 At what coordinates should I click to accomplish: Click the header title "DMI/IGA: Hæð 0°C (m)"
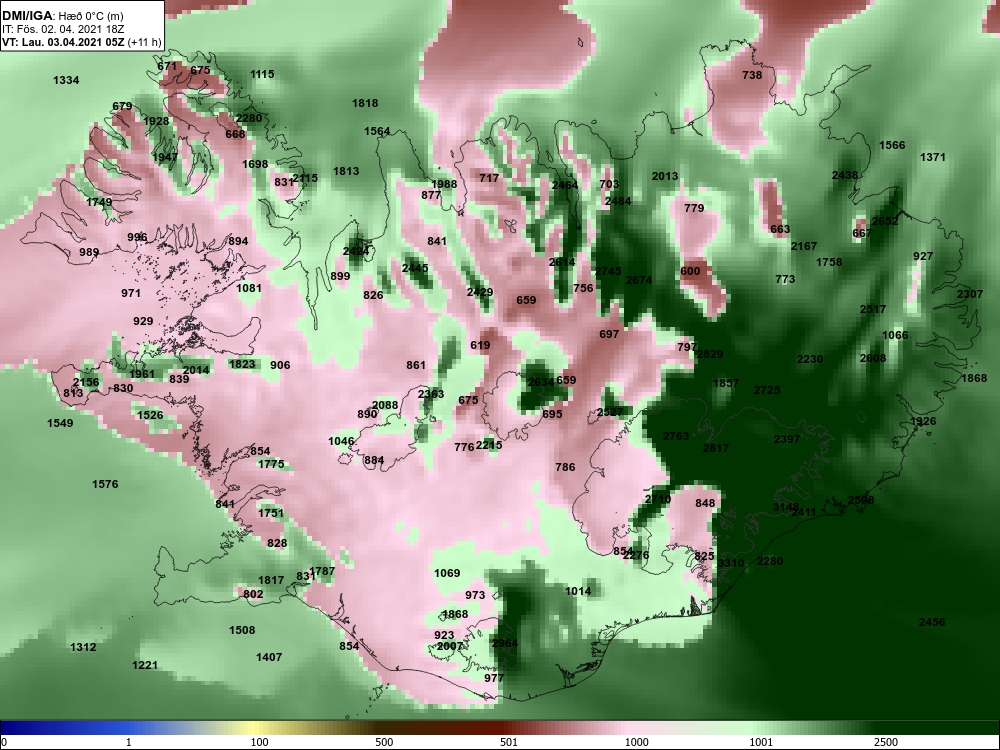click(62, 16)
